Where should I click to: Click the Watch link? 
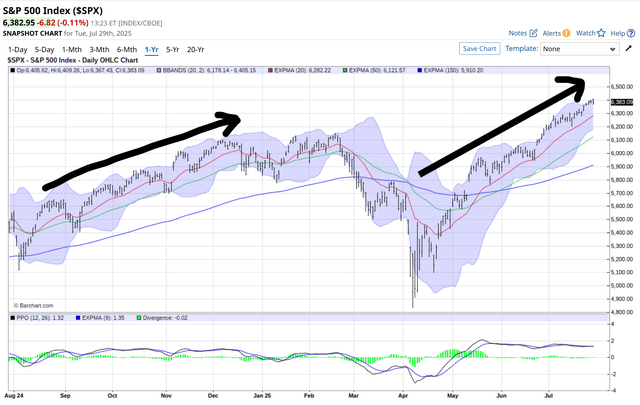[x=586, y=33]
